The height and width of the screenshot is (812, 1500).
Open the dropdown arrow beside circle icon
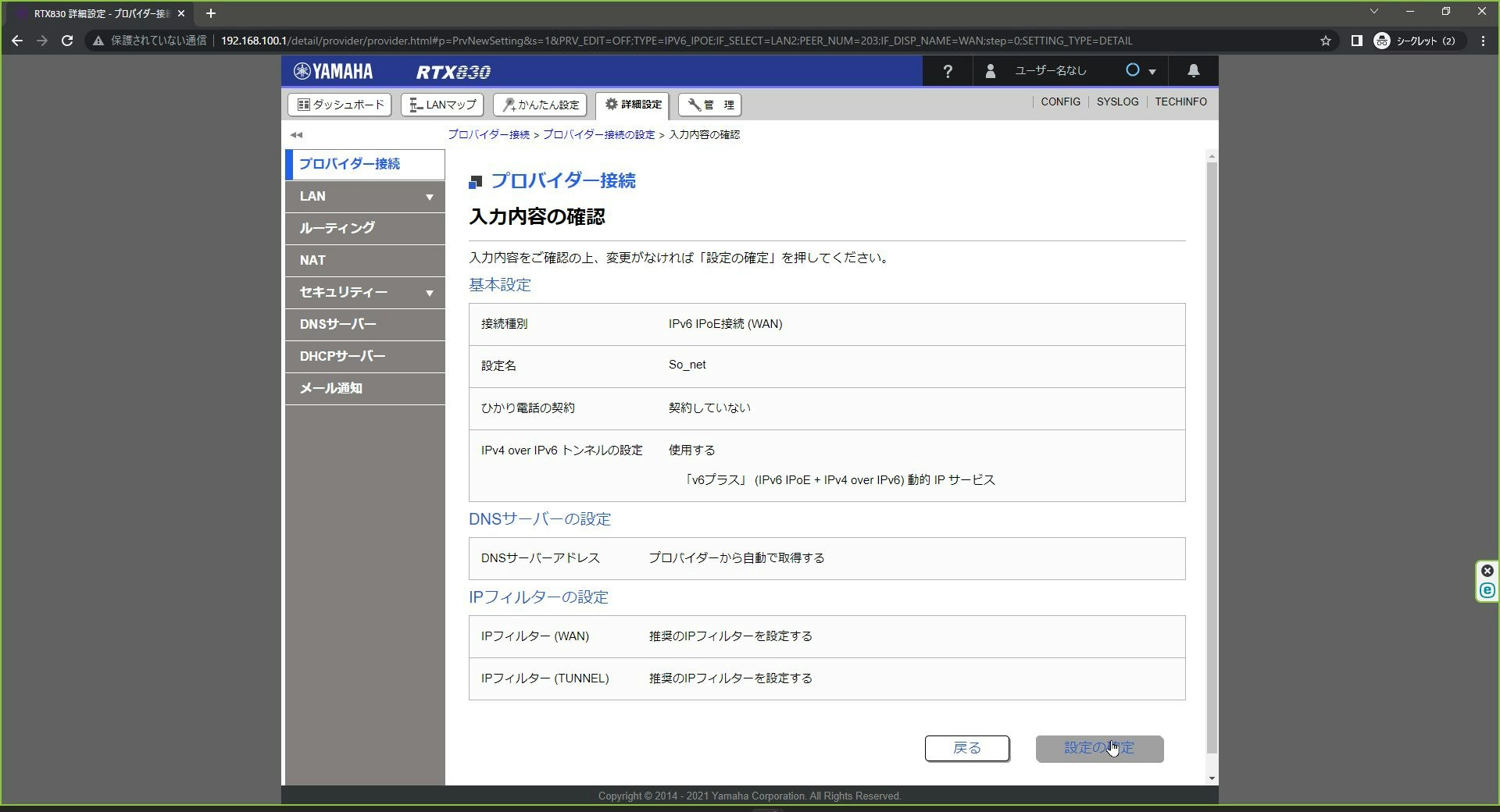coord(1152,70)
